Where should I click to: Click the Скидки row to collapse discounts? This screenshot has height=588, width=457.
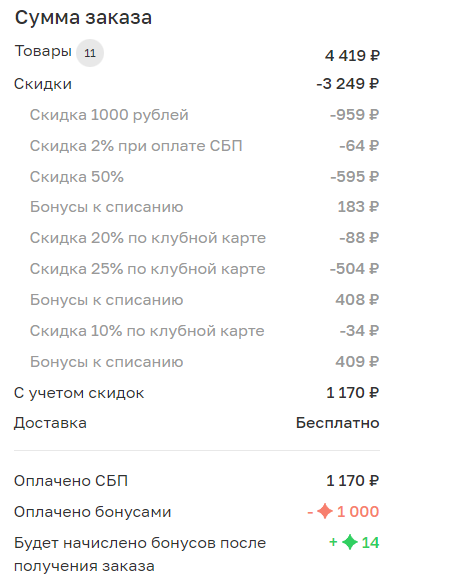click(x=197, y=84)
